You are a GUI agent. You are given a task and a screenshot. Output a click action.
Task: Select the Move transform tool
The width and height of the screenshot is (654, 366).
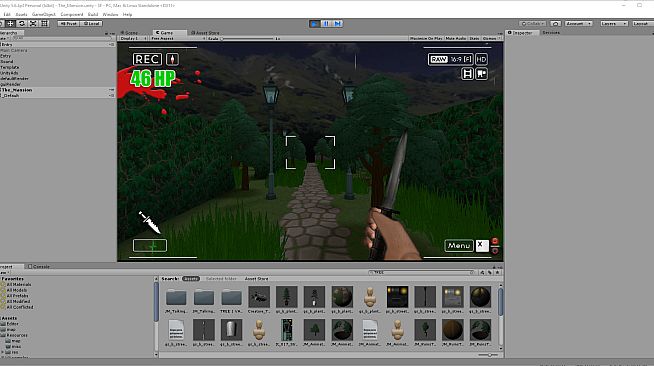[x=10, y=24]
